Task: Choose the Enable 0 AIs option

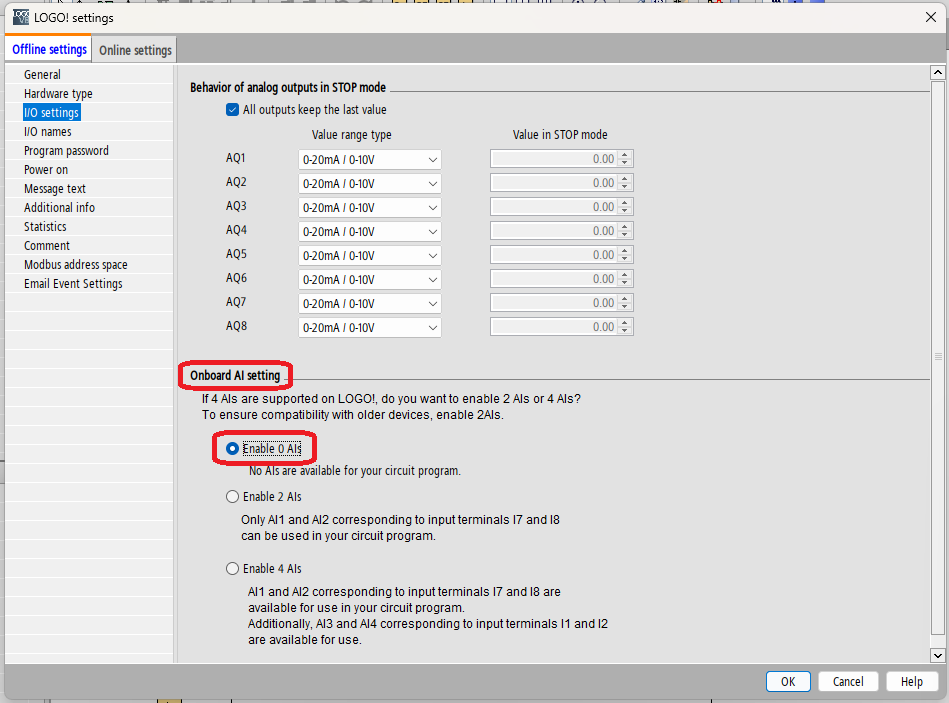Action: point(233,449)
